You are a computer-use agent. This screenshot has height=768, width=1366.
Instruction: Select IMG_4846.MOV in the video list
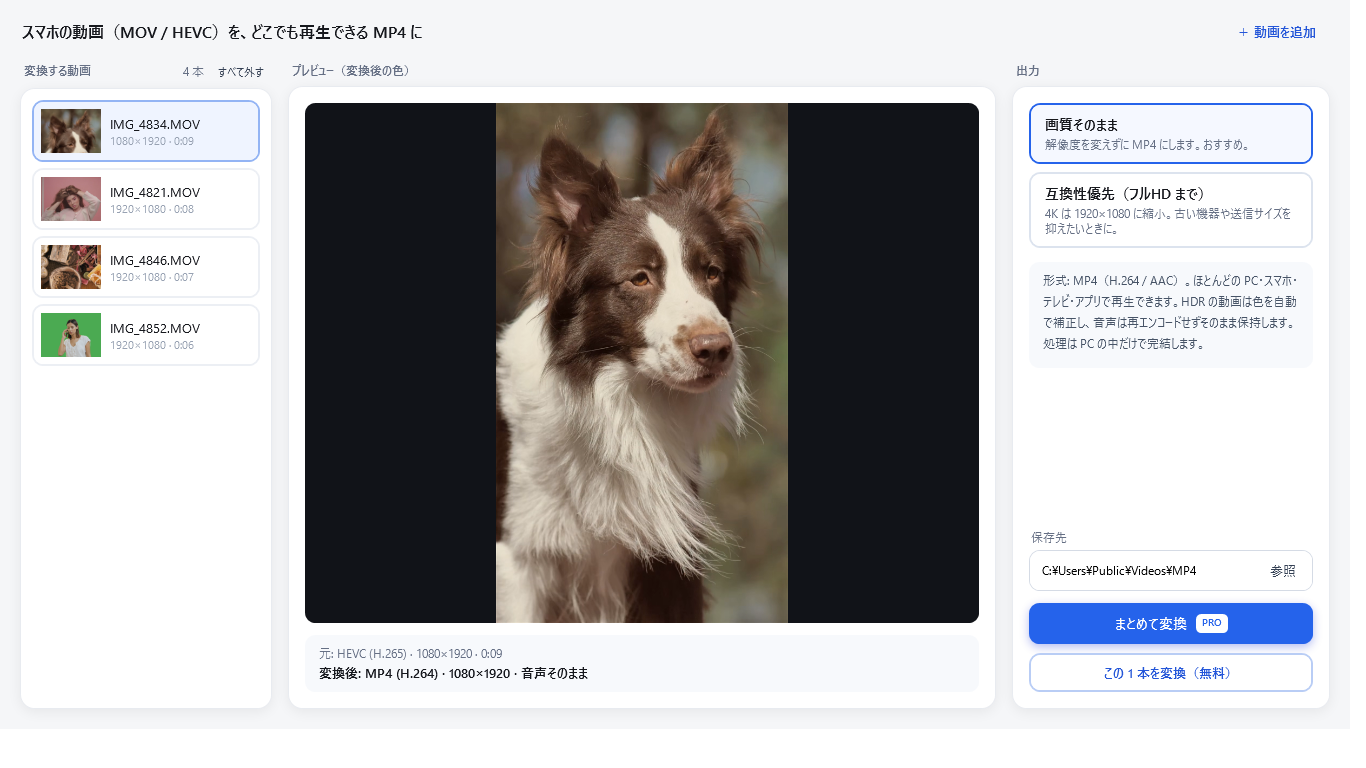(x=146, y=267)
